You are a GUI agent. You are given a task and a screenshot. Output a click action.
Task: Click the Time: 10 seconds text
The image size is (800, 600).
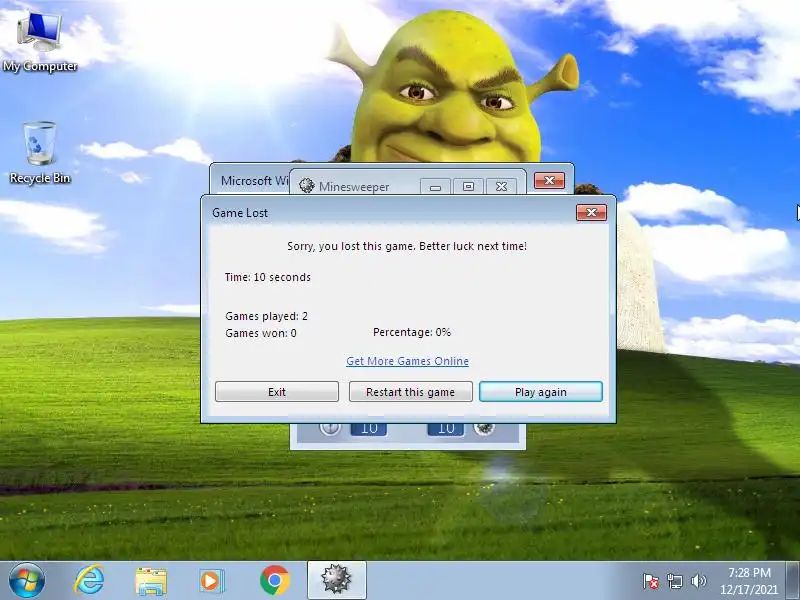267,277
